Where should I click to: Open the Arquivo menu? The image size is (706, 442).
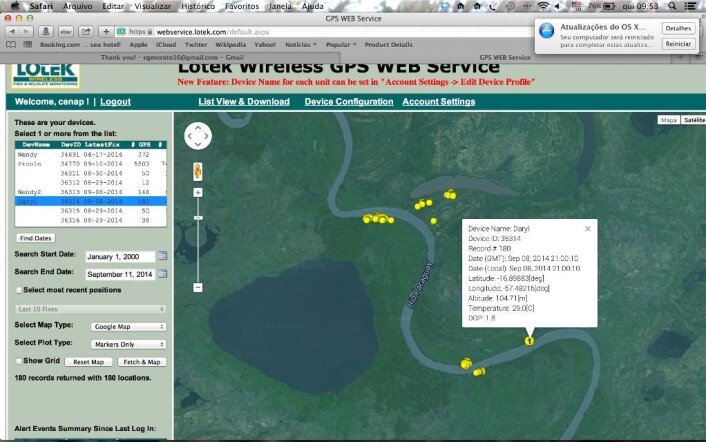77,6
